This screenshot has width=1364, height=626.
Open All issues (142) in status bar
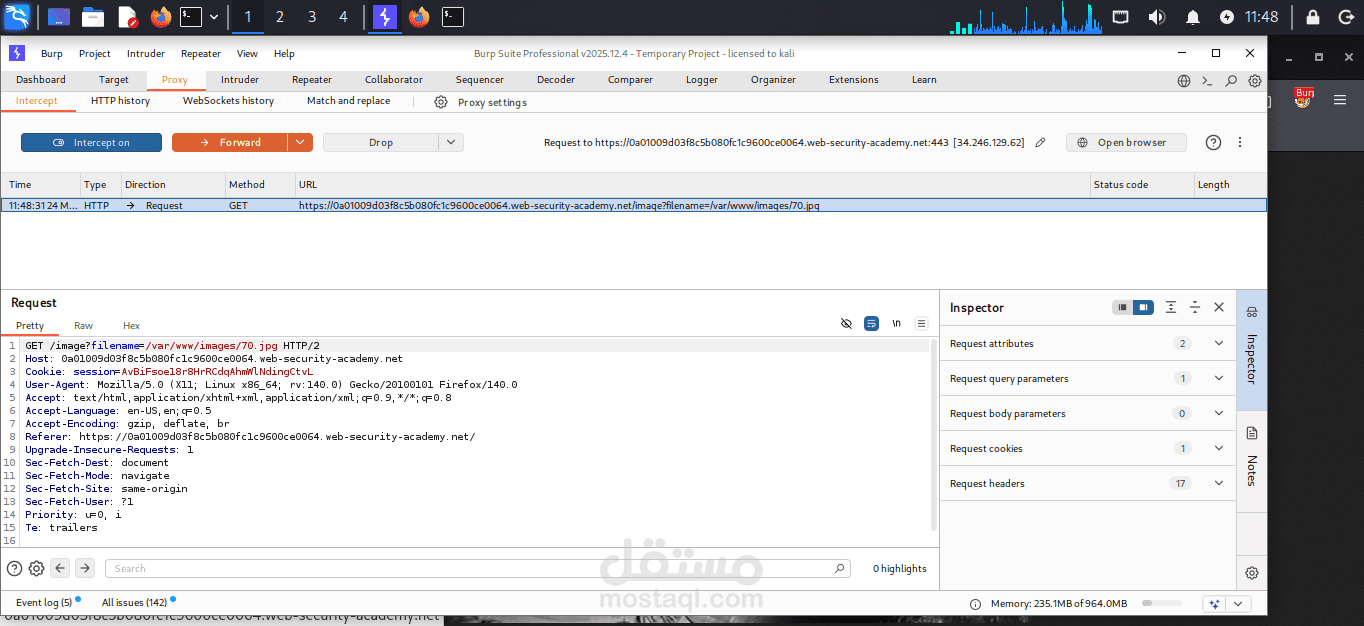point(134,603)
